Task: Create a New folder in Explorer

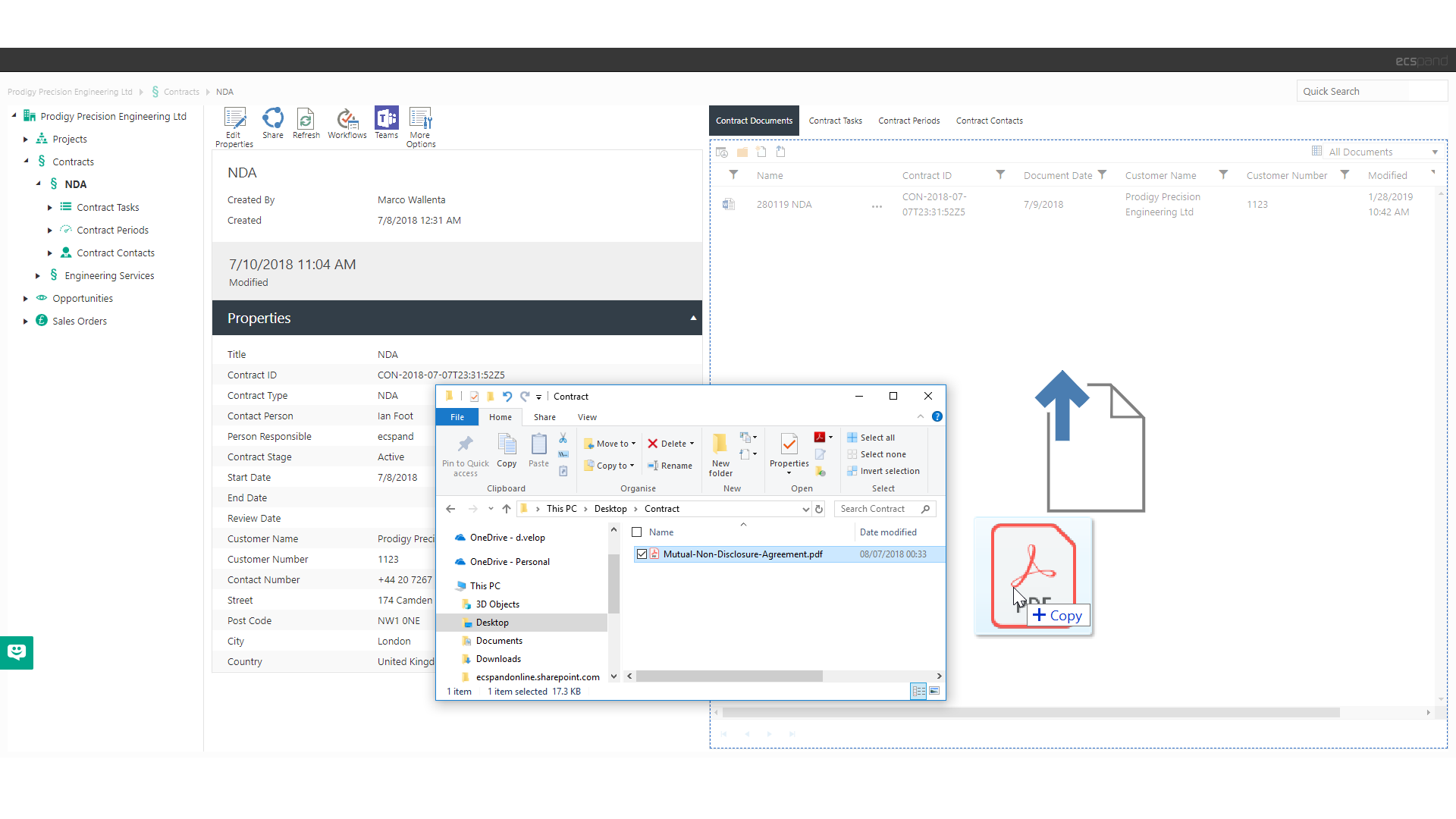Action: 720,454
